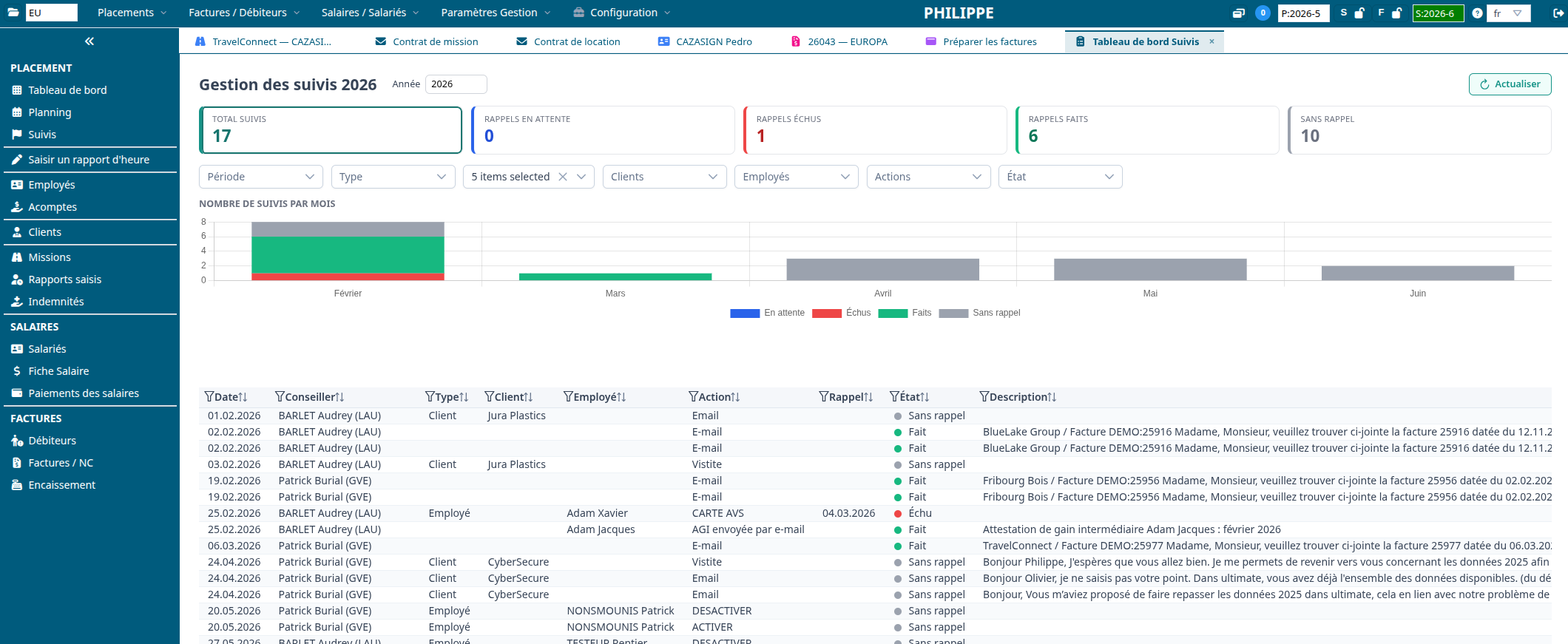Toggle the S unlock padlock
The height and width of the screenshot is (644, 1568).
click(1359, 13)
